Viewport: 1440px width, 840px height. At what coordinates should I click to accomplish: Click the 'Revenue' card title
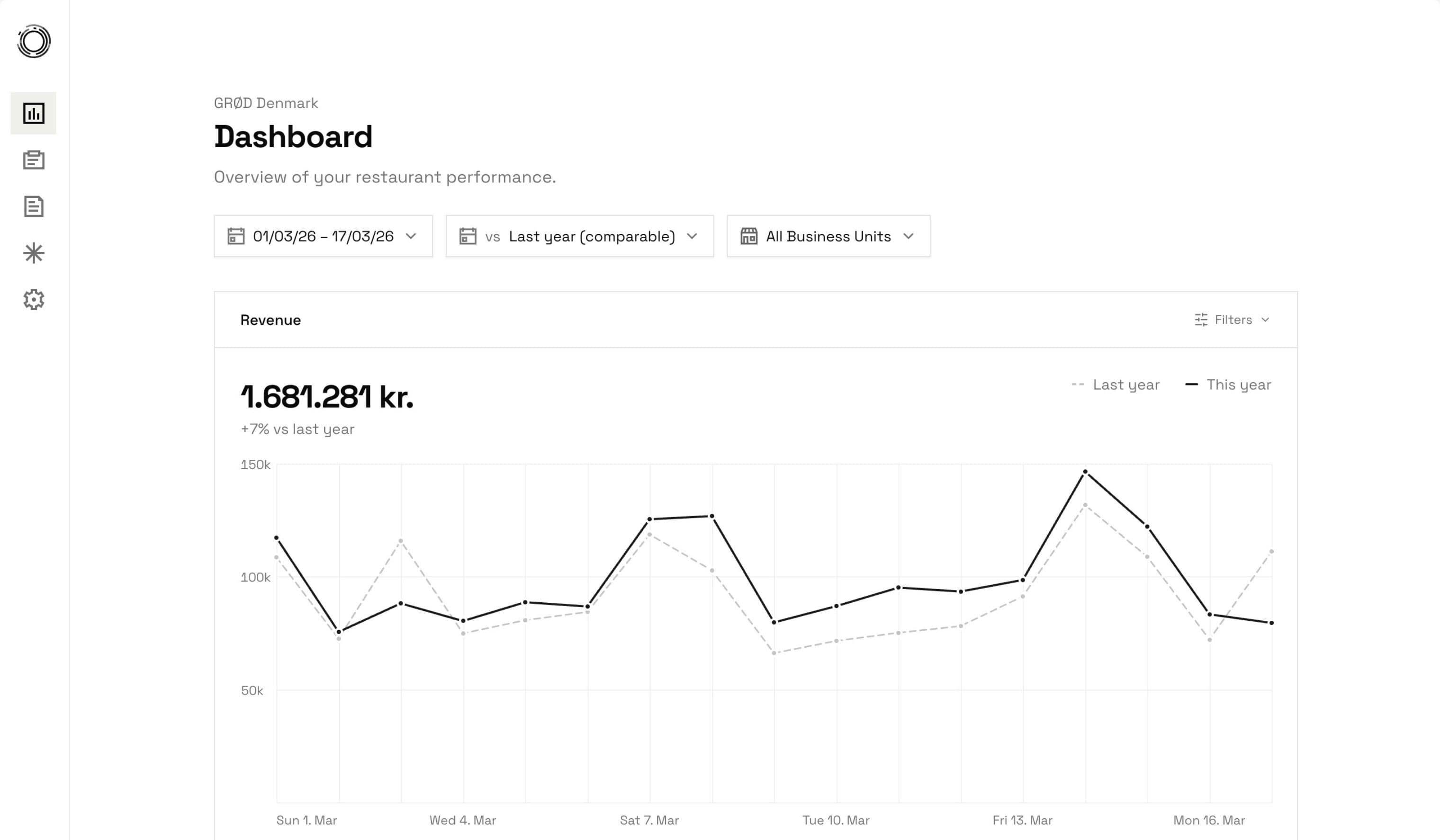coord(270,320)
